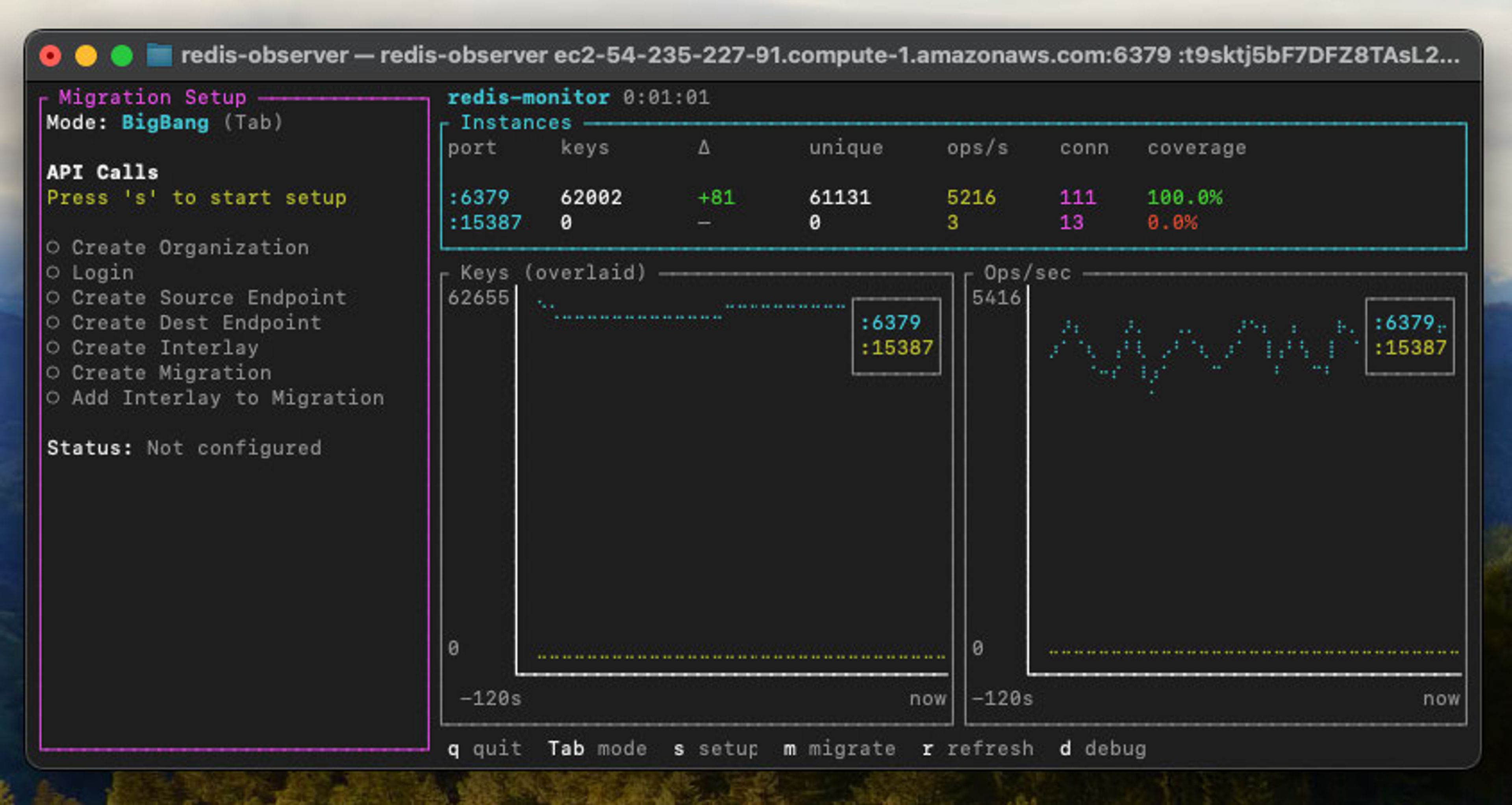Click the 'd debug' shortcut hint
The height and width of the screenshot is (805, 1512).
click(1103, 749)
